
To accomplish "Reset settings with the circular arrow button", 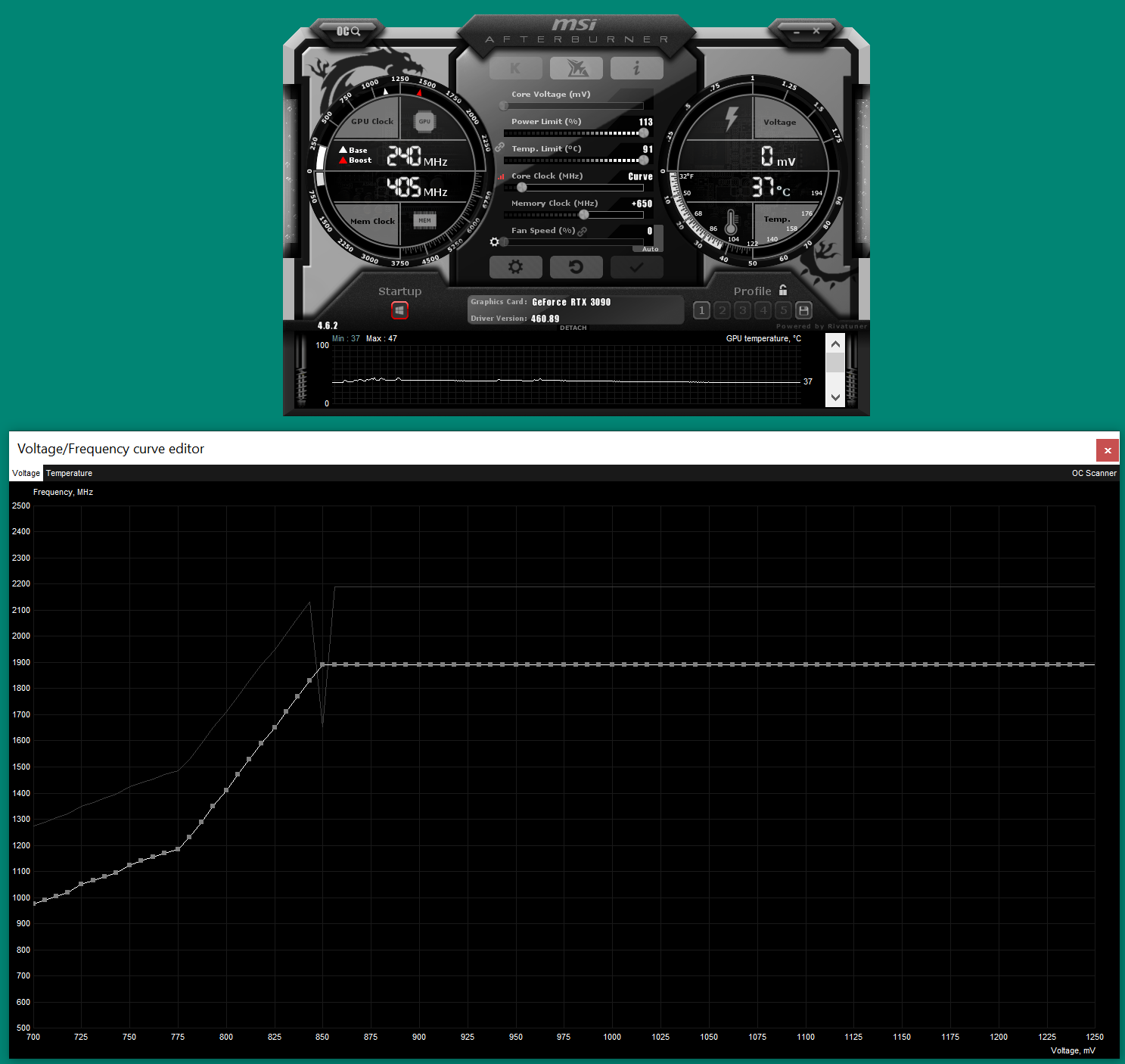I will click(576, 267).
